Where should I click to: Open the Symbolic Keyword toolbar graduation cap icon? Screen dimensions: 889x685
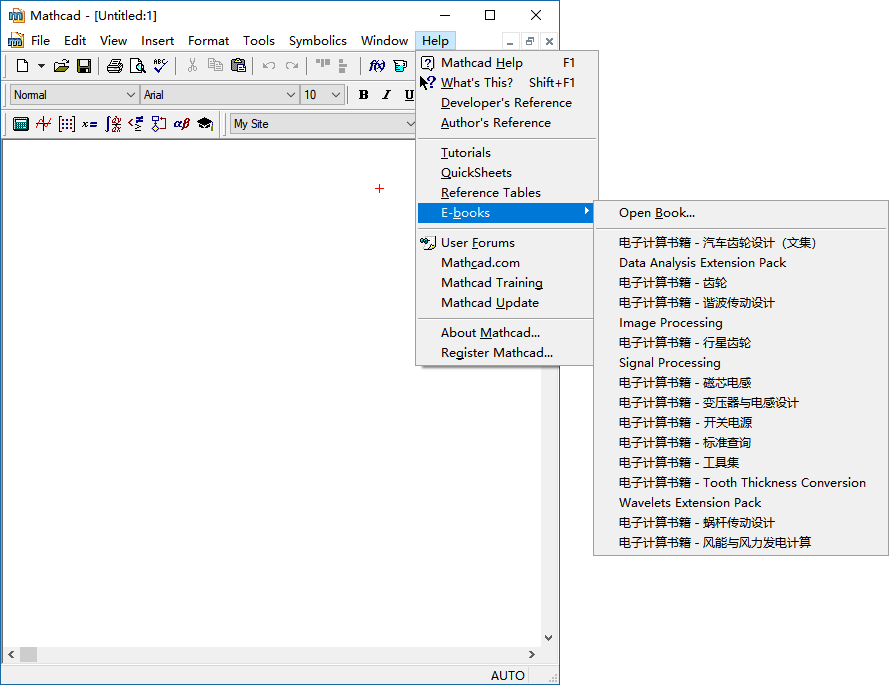click(205, 124)
